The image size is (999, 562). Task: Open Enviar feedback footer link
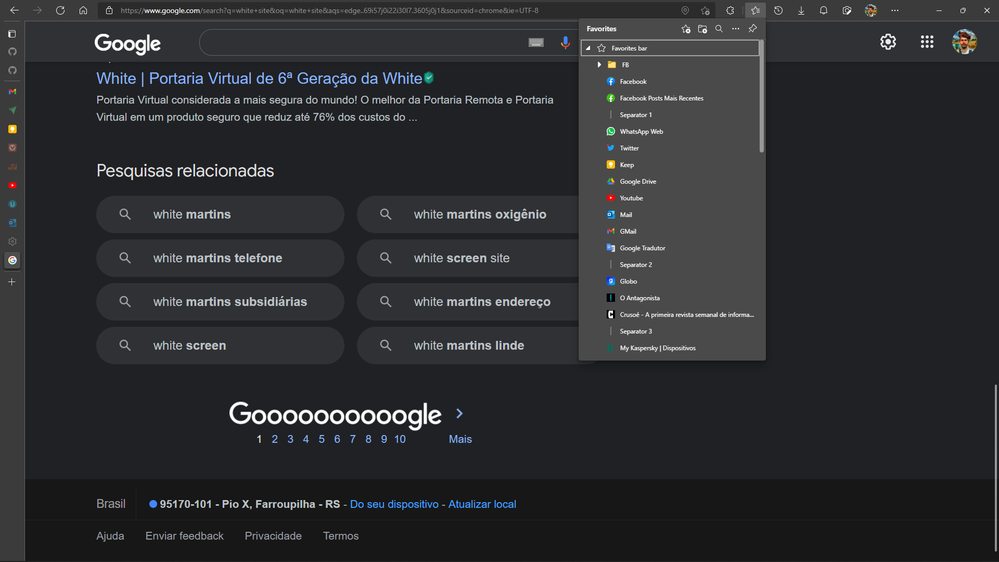tap(184, 536)
